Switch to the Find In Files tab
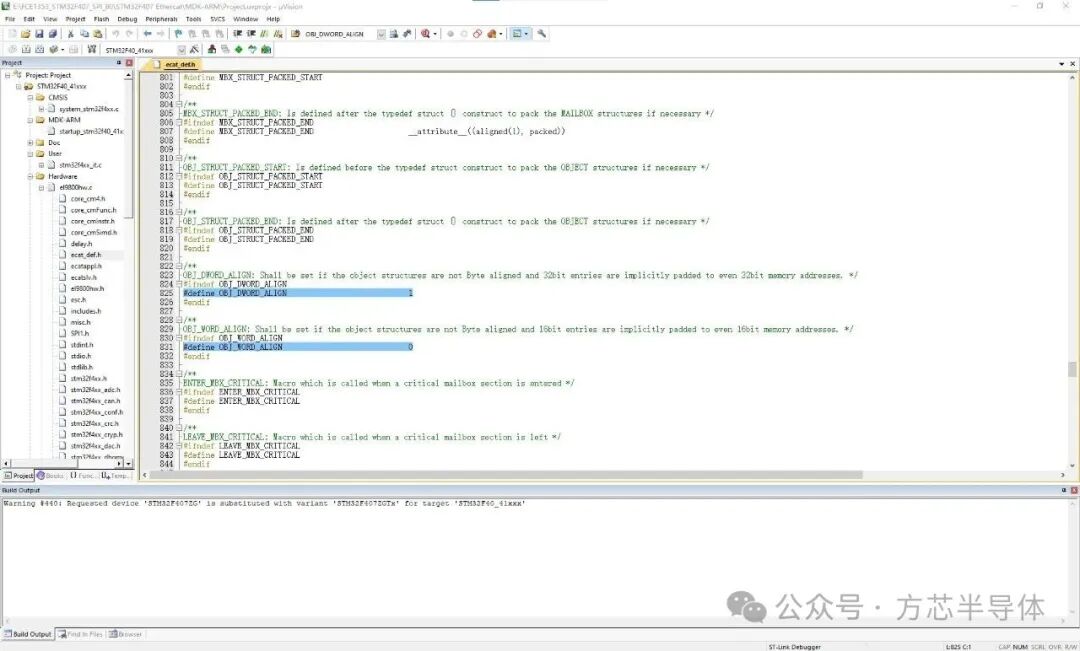Viewport: 1080px width, 651px height. [81, 634]
